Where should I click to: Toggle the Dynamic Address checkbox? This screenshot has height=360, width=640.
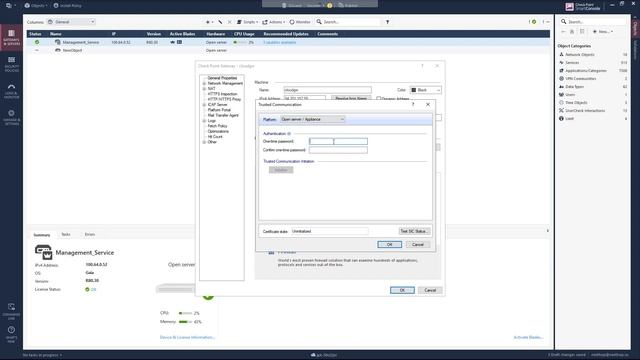coord(378,98)
